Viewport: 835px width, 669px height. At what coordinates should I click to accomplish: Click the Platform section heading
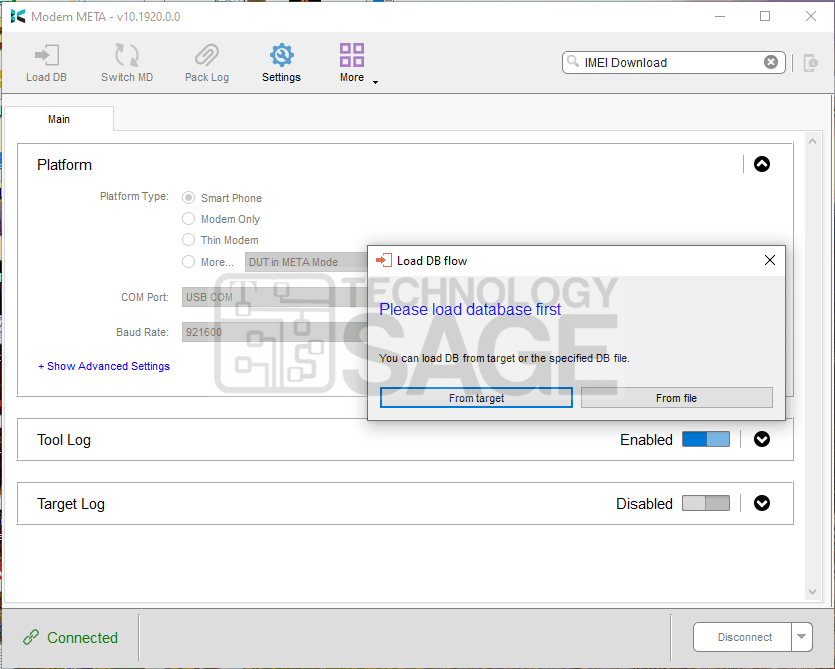point(64,165)
